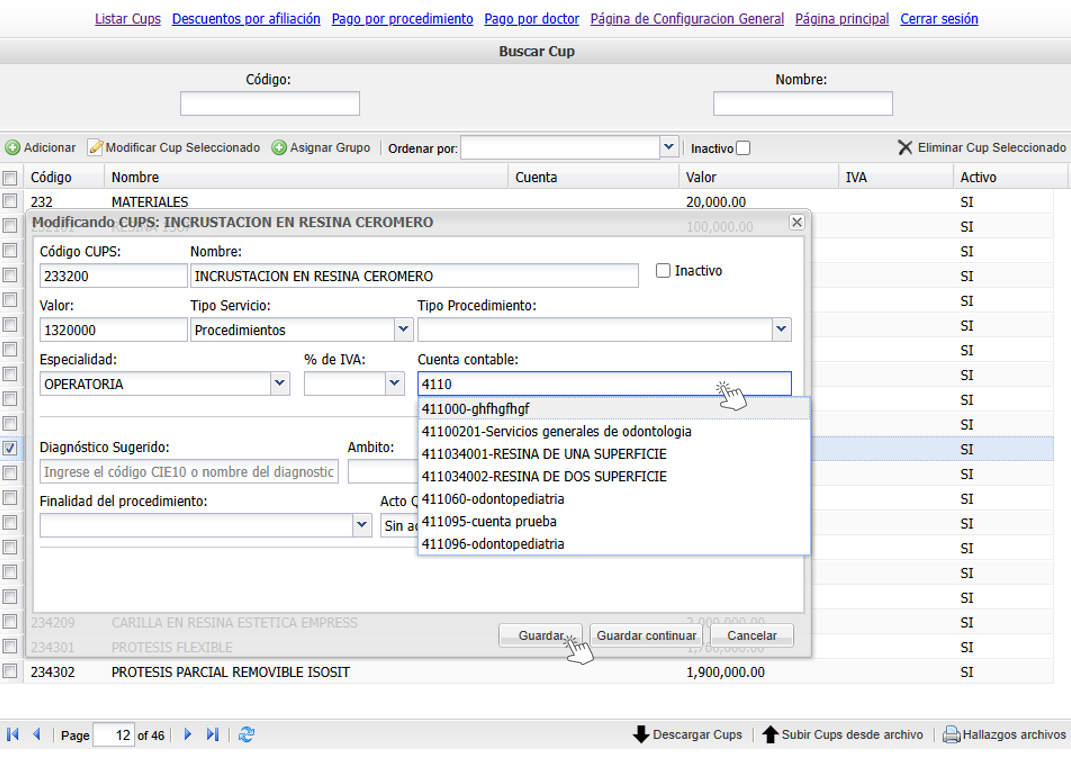This screenshot has height=759, width=1071.
Task: Go to the first page of results
Action: click(x=13, y=735)
